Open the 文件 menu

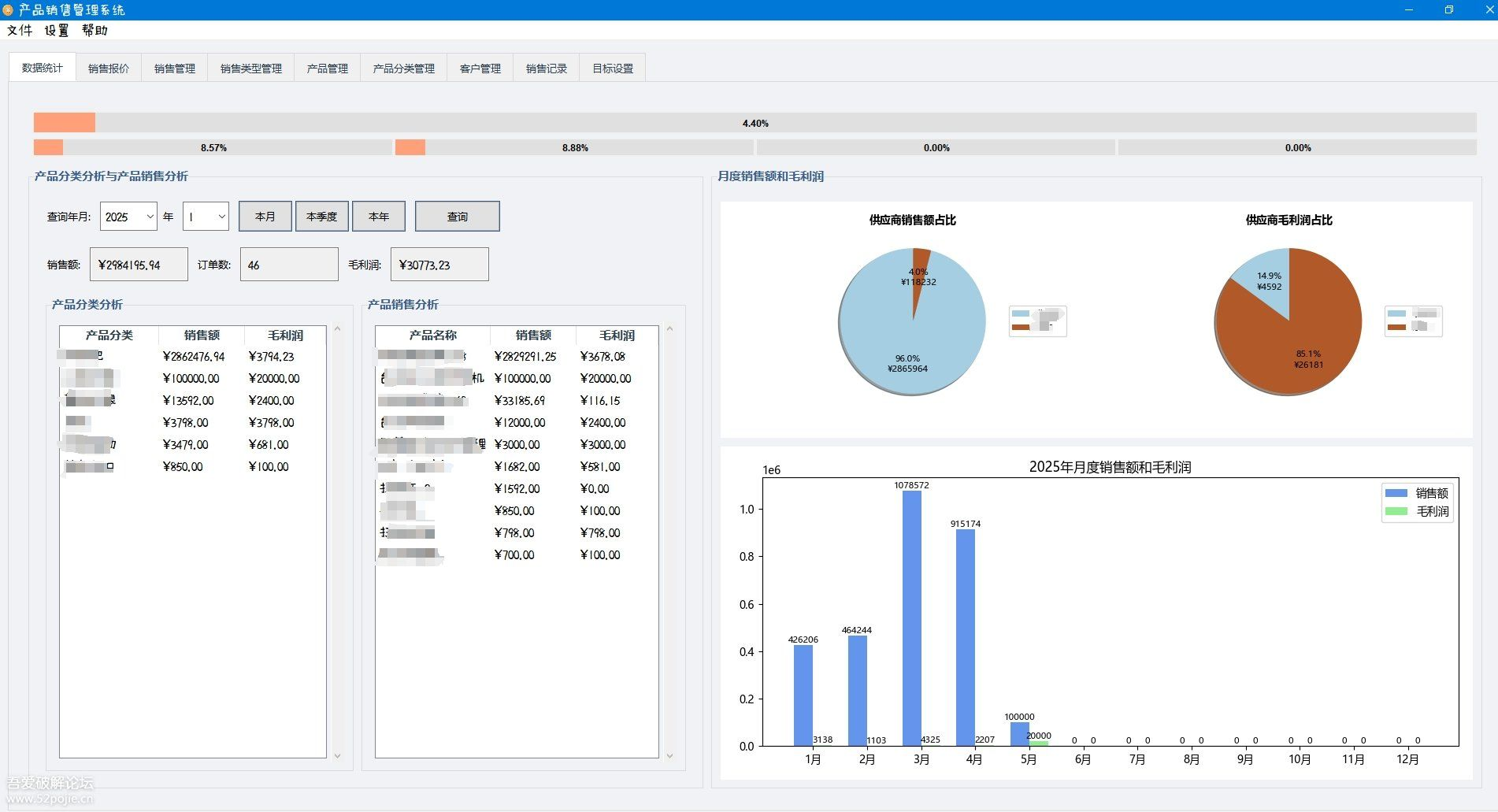click(20, 31)
